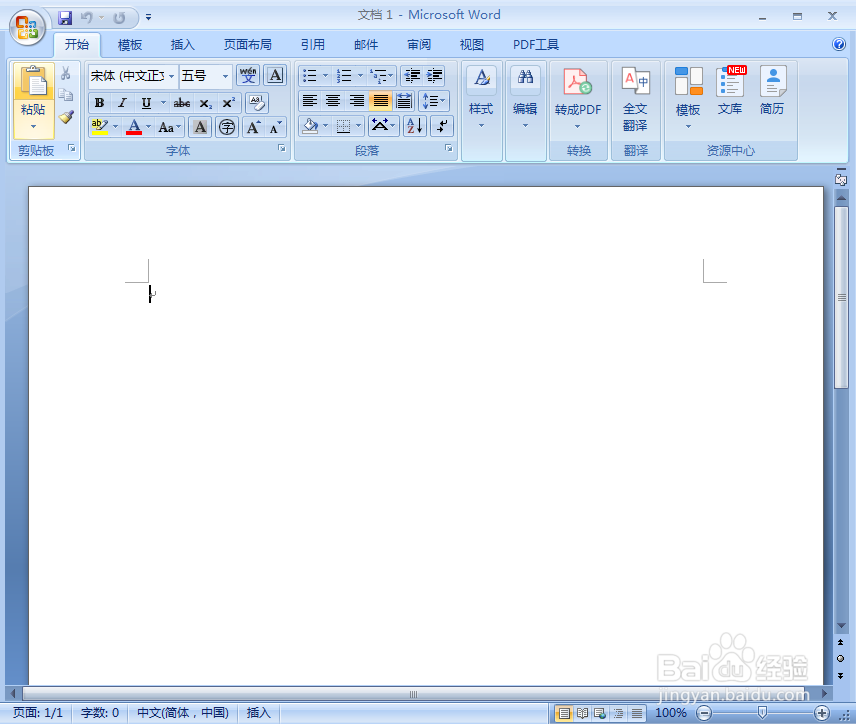Toggle justify alignment
Image resolution: width=856 pixels, height=724 pixels.
(x=380, y=101)
